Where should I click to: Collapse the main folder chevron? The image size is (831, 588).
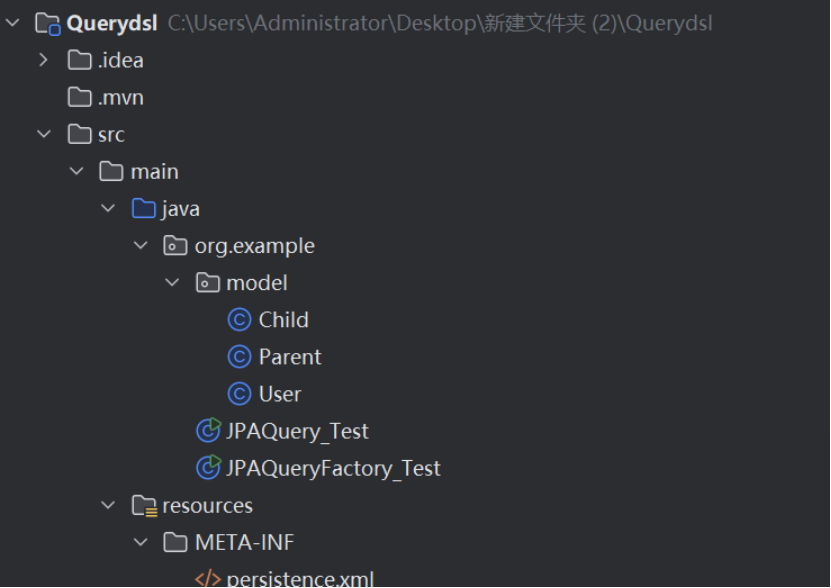coord(76,172)
